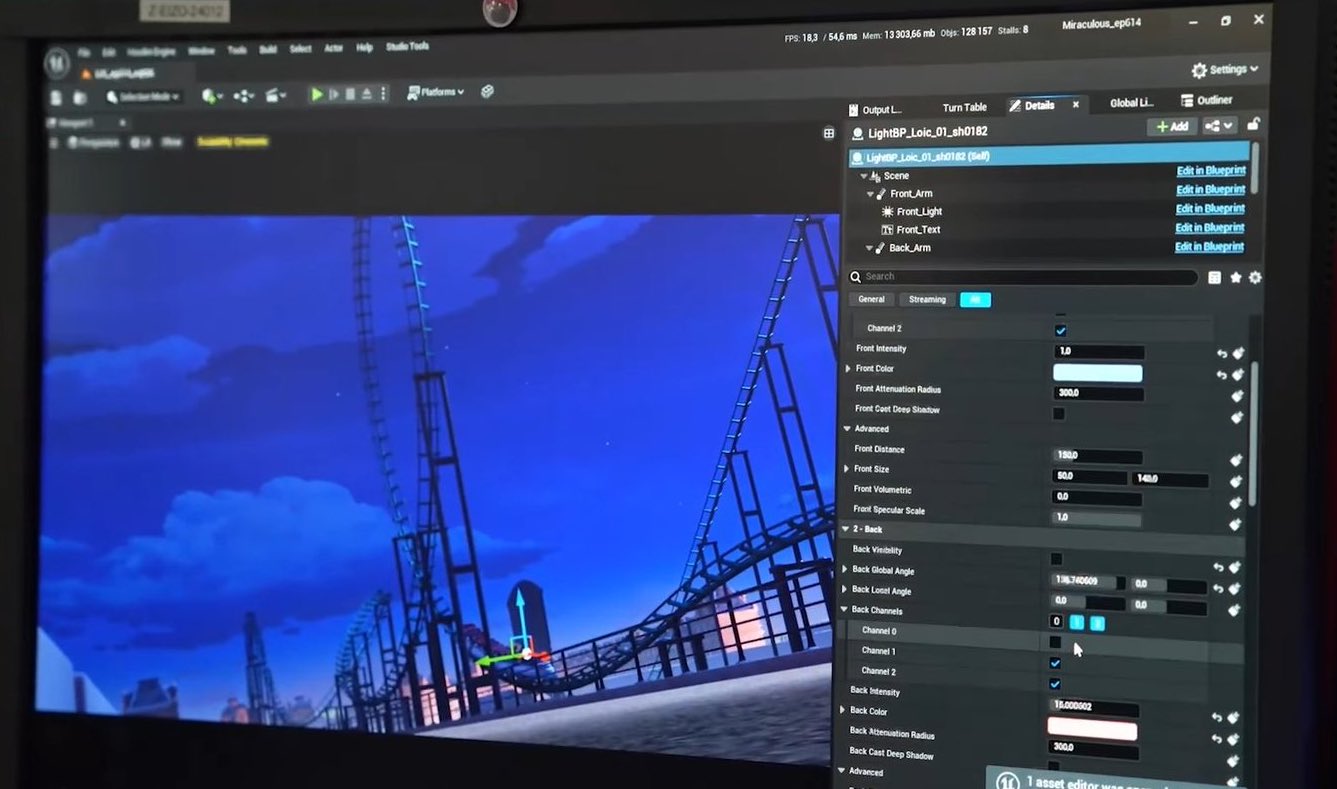Reset Front Color to default arrow
Viewport: 1337px width, 789px height.
(x=1221, y=374)
